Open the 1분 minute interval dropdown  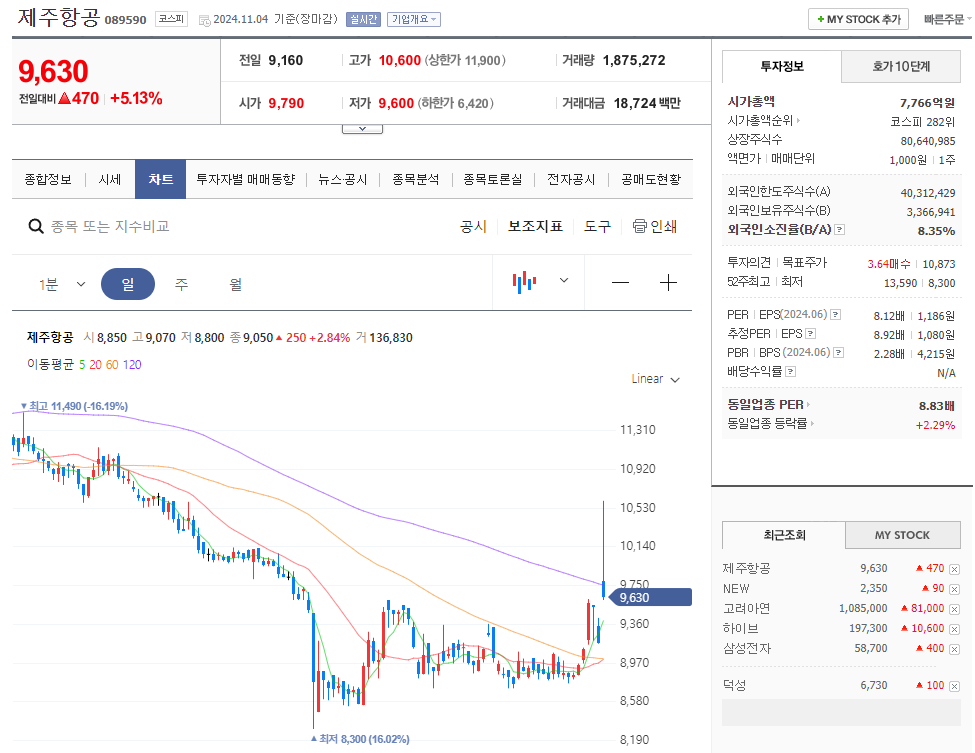(62, 285)
